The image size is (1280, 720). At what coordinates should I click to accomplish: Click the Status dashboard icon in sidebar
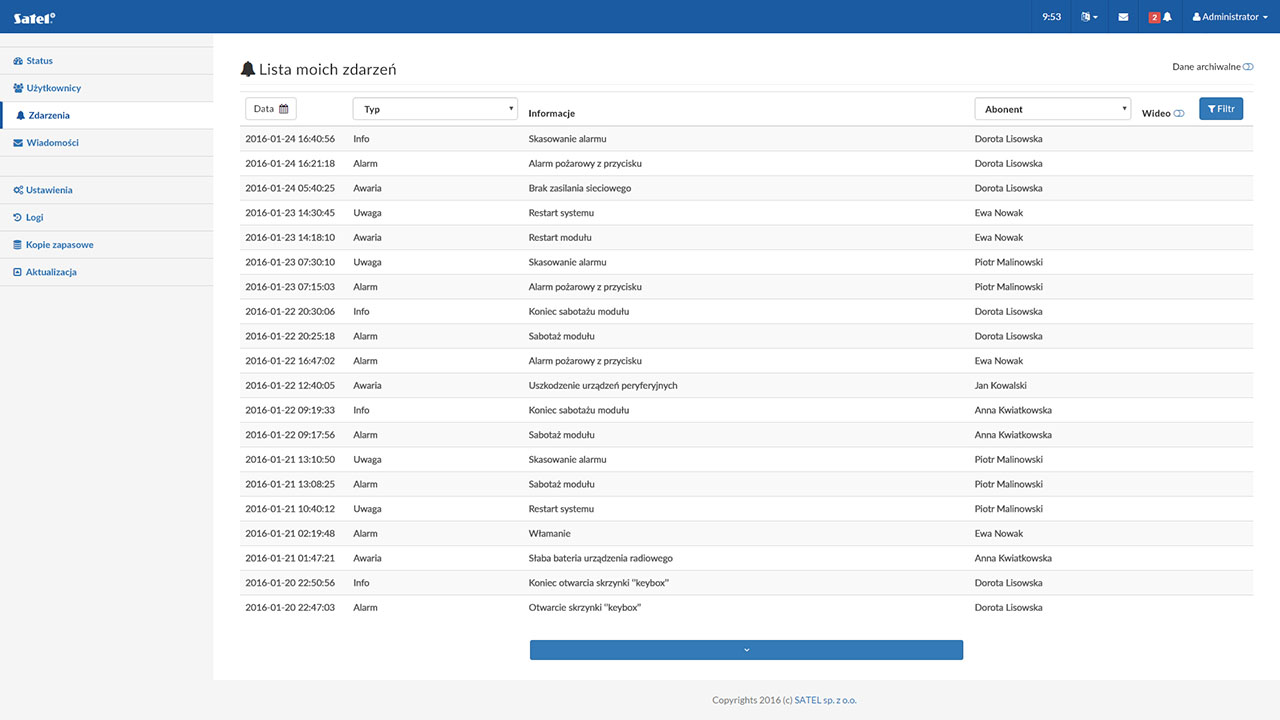tap(18, 61)
